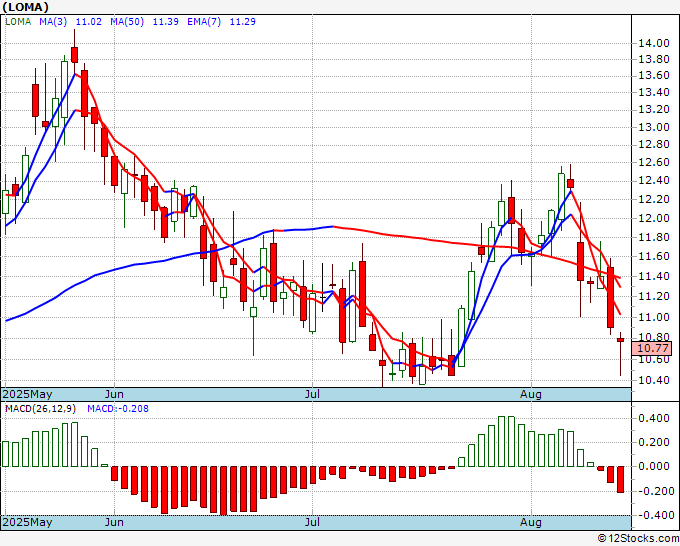Click the MACD(26,12,9) indicator label
Viewport: 680px width, 546px height.
(x=40, y=409)
